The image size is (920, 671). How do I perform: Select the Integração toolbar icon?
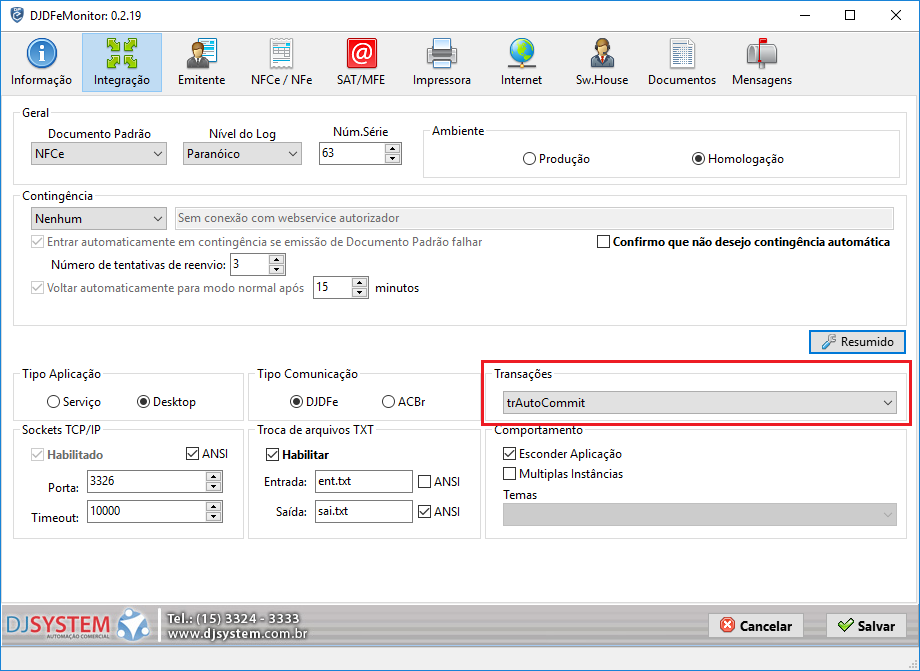122,62
